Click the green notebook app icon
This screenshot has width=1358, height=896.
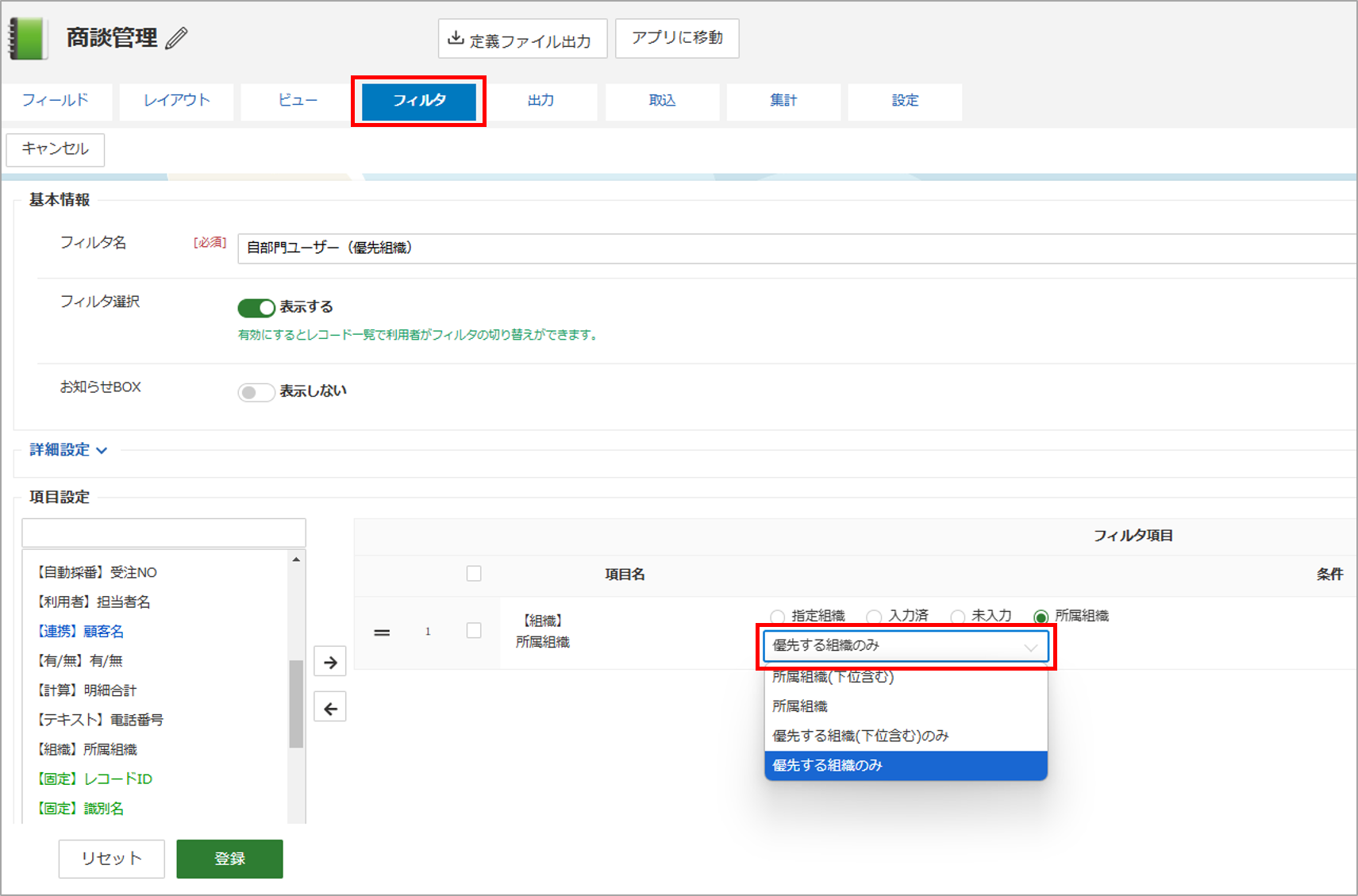click(x=28, y=39)
